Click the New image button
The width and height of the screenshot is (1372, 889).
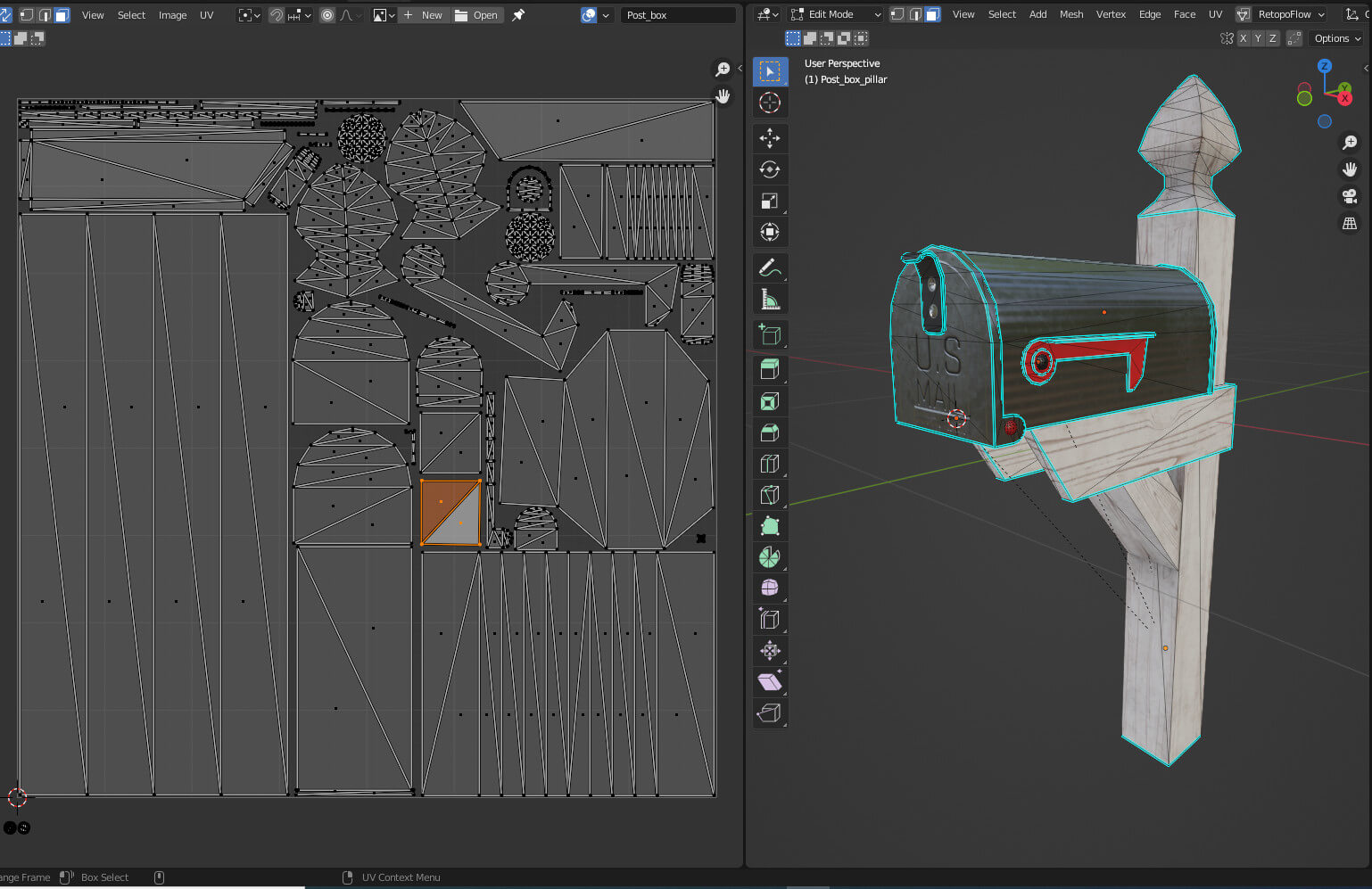[x=423, y=15]
